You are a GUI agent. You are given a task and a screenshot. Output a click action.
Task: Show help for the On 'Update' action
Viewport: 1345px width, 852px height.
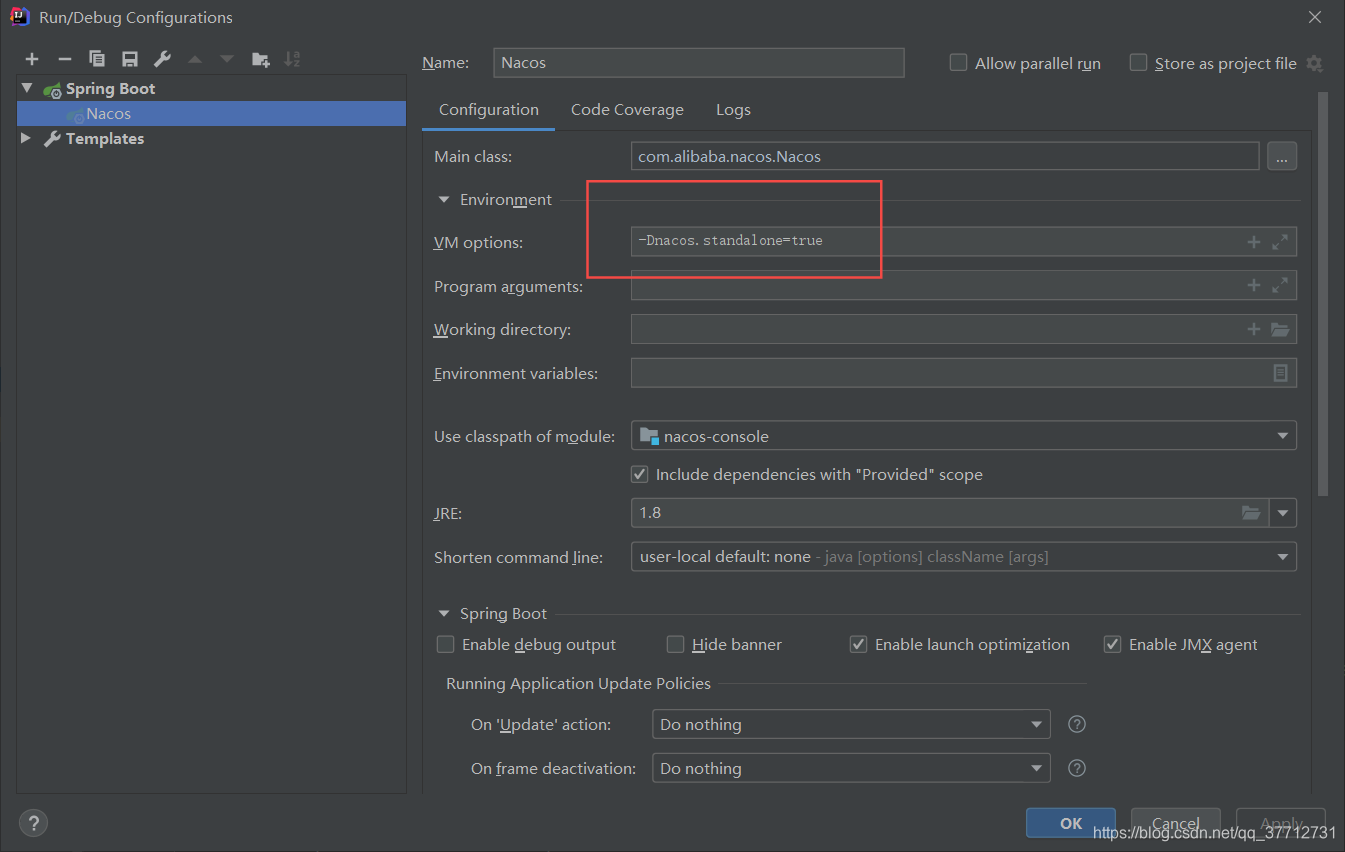pyautogui.click(x=1077, y=724)
